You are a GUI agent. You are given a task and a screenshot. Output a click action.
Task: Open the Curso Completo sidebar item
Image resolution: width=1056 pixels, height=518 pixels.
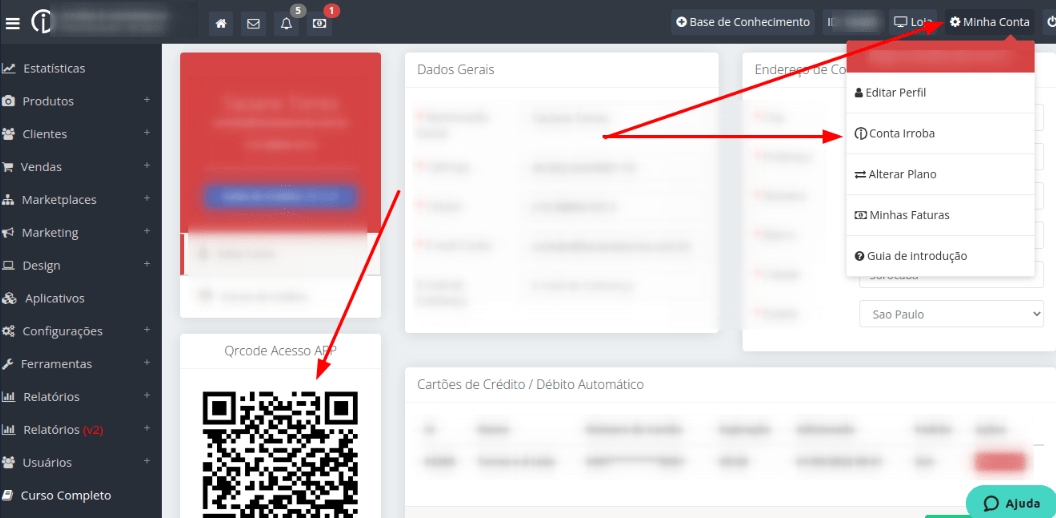tap(81, 496)
